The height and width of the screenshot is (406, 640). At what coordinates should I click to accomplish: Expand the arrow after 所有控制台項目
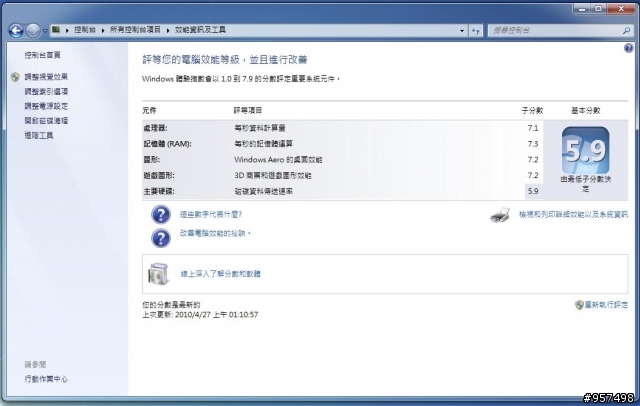point(168,30)
